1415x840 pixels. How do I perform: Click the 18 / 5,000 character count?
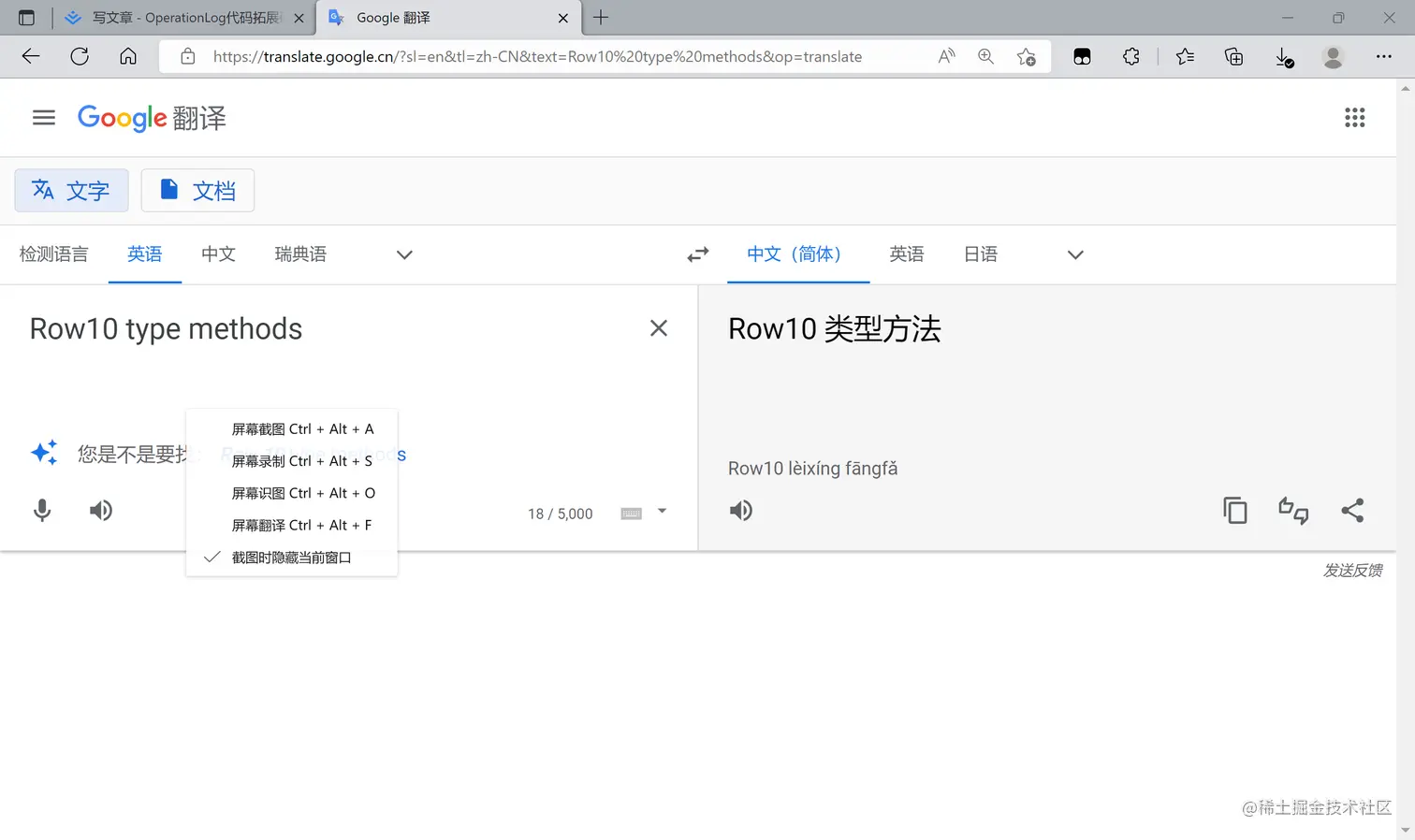pyautogui.click(x=560, y=514)
